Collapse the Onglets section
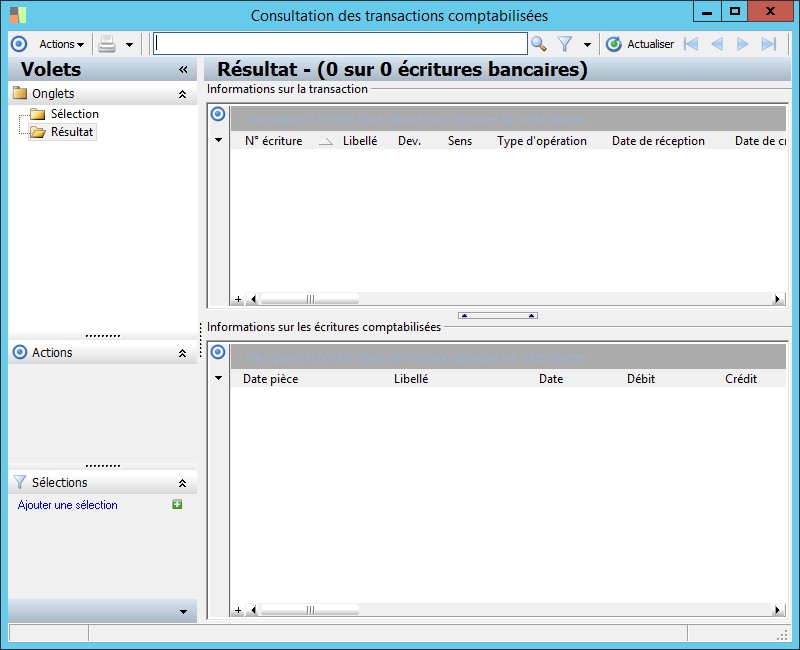Viewport: 800px width, 650px height. (x=182, y=94)
